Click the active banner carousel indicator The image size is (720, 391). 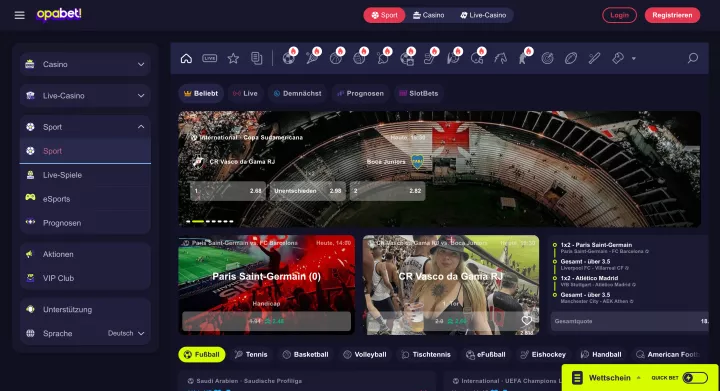pyautogui.click(x=198, y=221)
